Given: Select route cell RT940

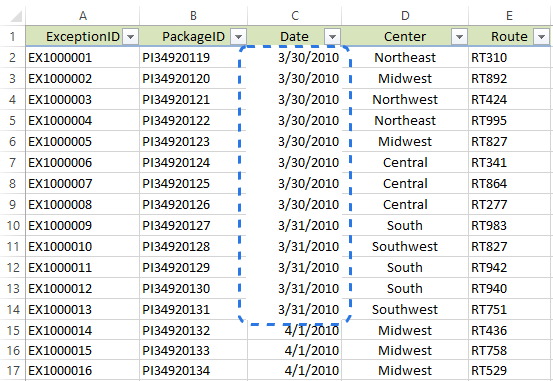Looking at the screenshot, I should click(x=510, y=288).
